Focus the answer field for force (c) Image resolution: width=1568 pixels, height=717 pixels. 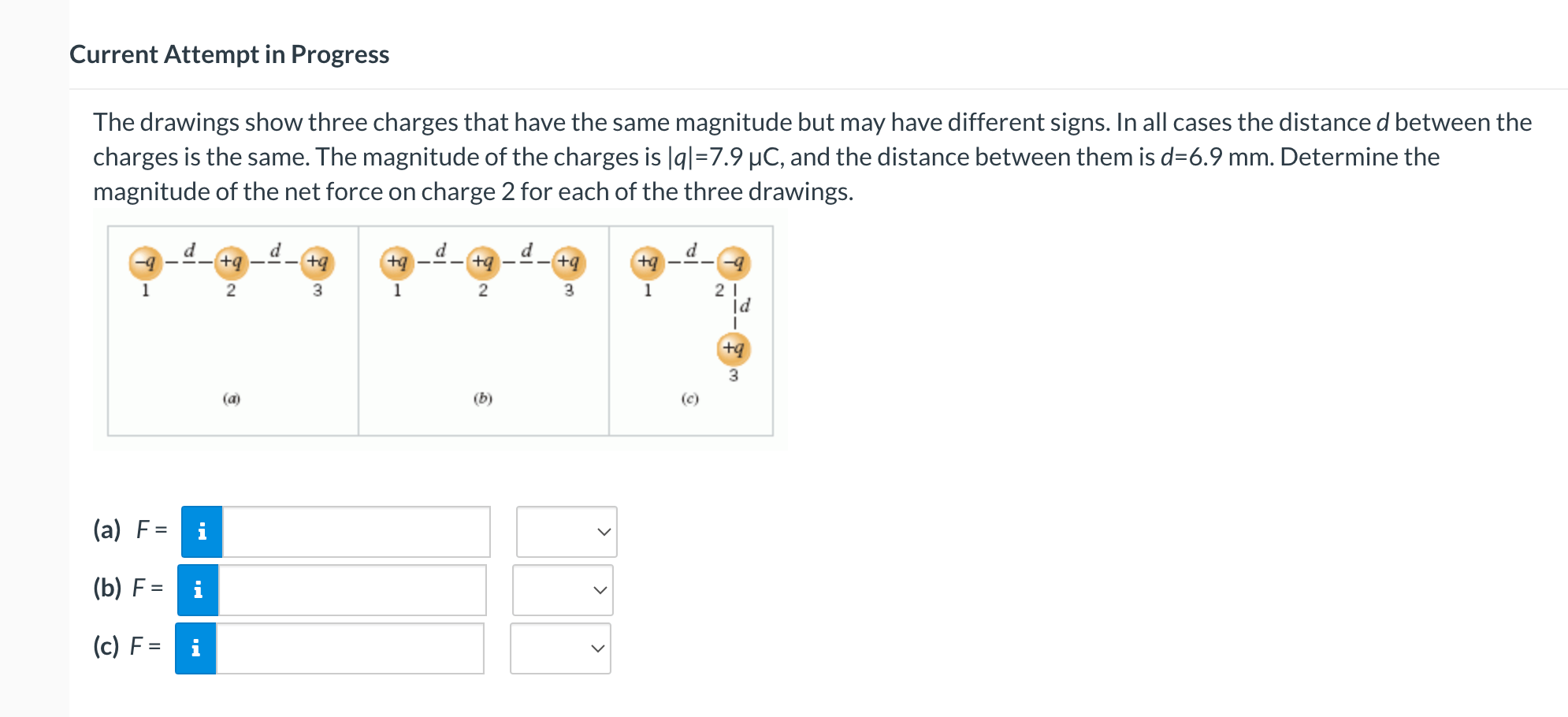(350, 648)
